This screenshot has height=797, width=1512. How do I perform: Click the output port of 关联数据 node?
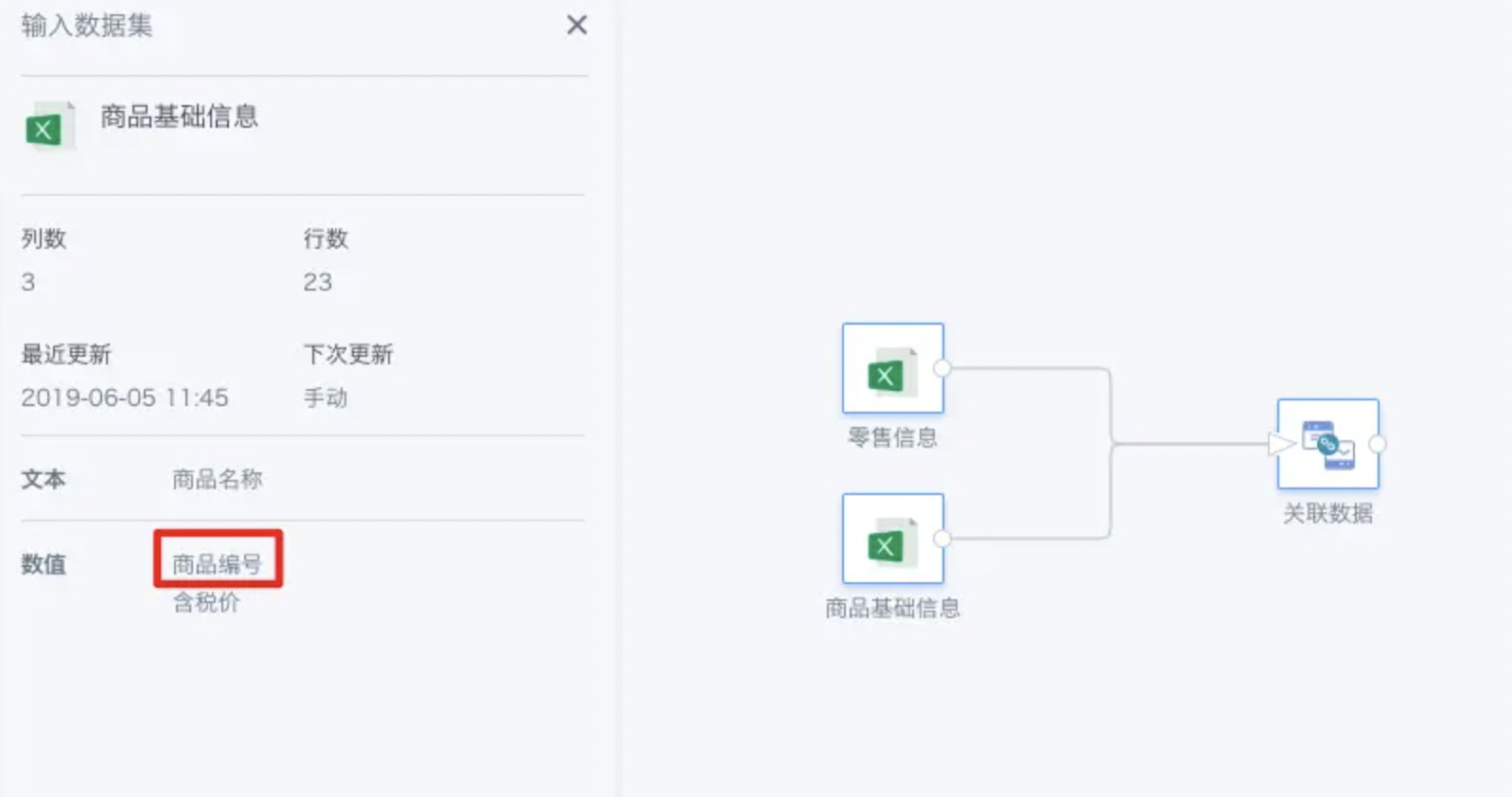tap(1378, 444)
